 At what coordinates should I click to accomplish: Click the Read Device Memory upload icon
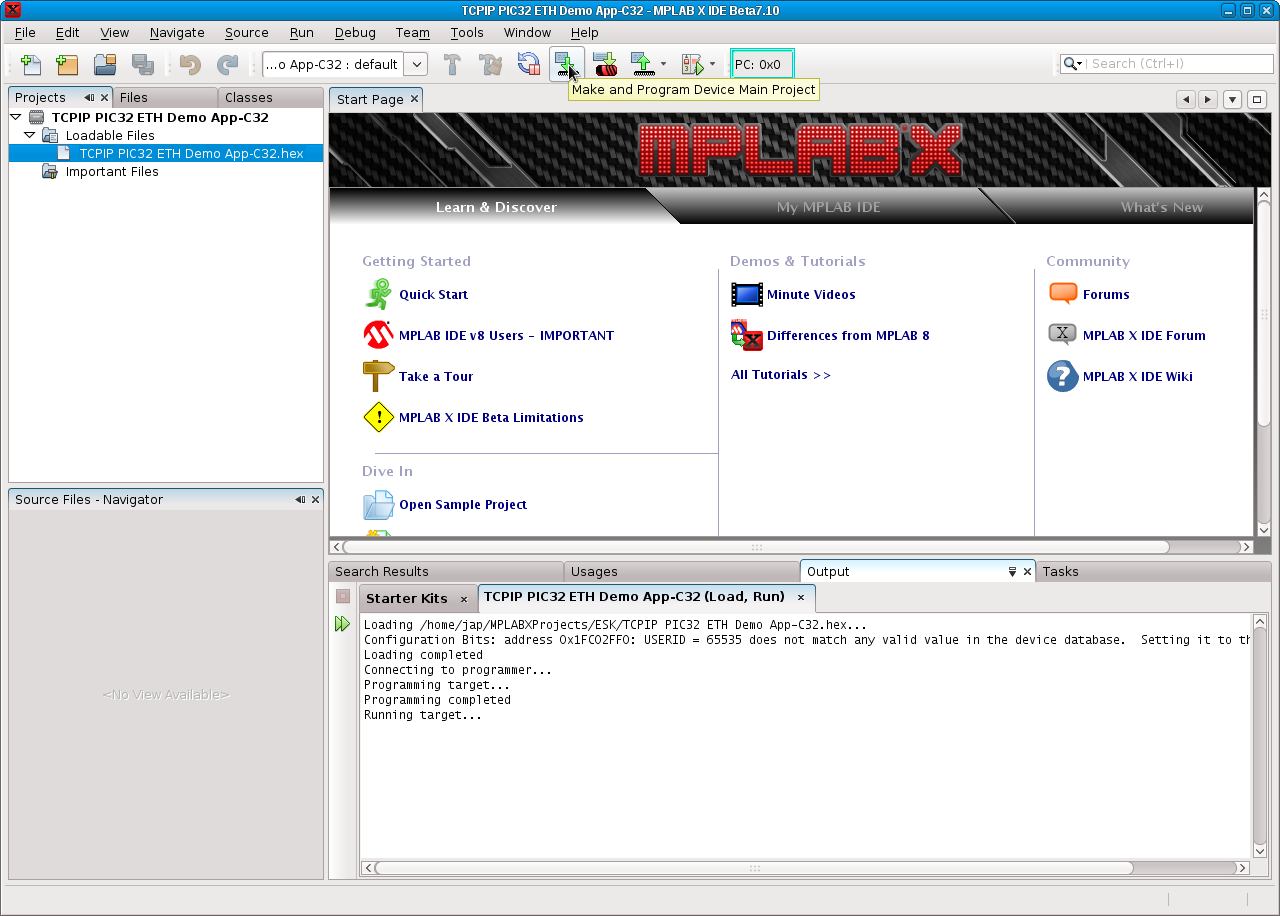642,64
